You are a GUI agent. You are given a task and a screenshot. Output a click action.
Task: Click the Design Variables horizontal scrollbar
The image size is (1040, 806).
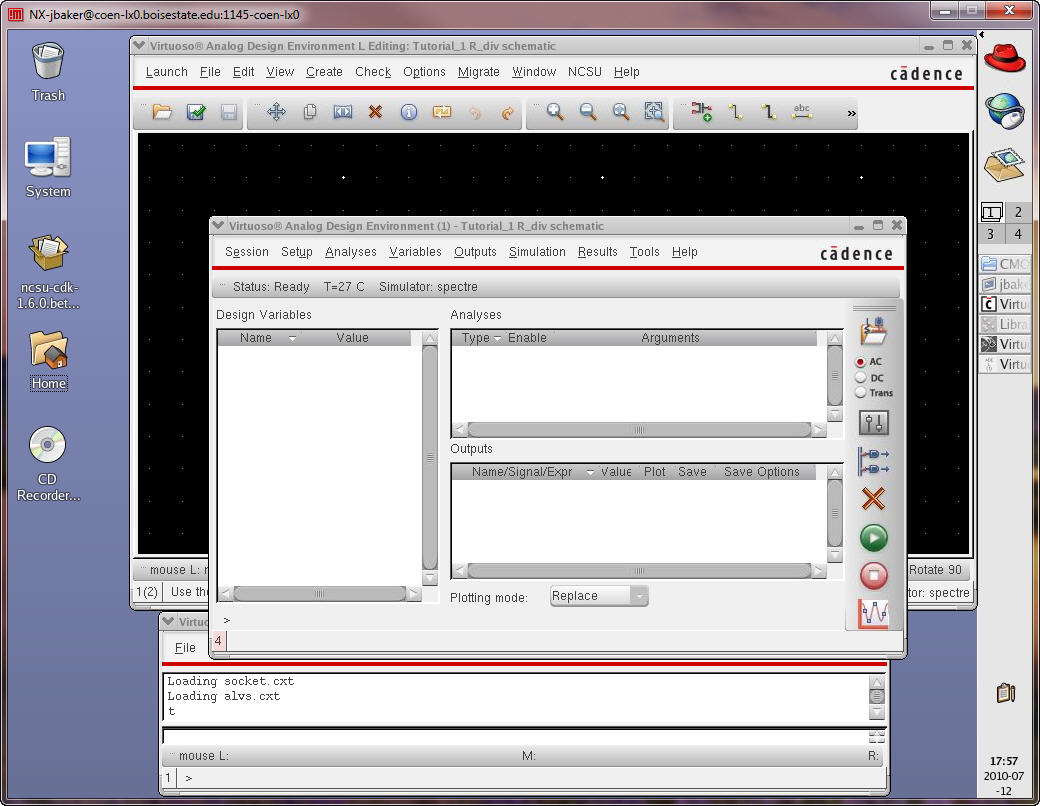coord(320,594)
